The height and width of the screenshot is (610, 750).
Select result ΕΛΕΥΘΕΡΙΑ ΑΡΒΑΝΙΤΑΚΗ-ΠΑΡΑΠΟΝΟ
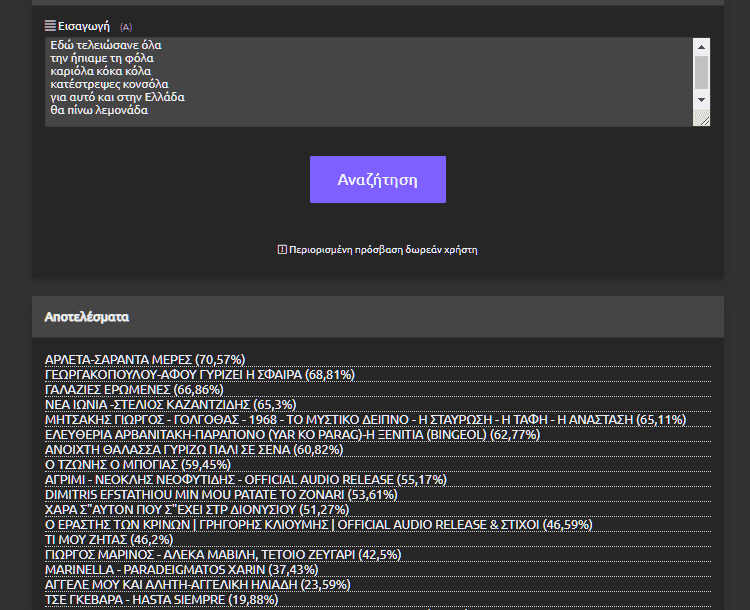point(292,434)
